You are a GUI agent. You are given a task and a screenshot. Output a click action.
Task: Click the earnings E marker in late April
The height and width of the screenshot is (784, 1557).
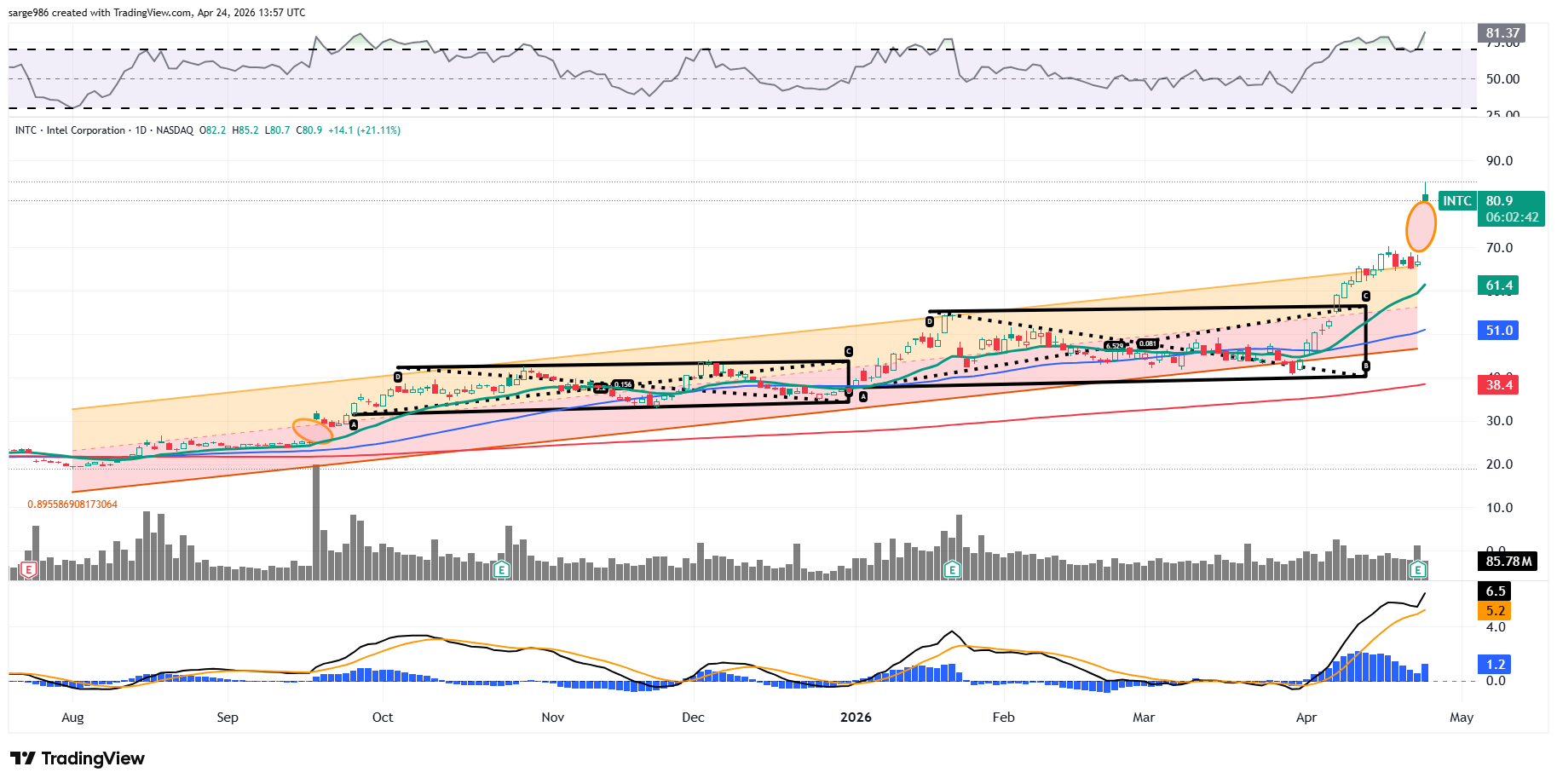(1418, 569)
